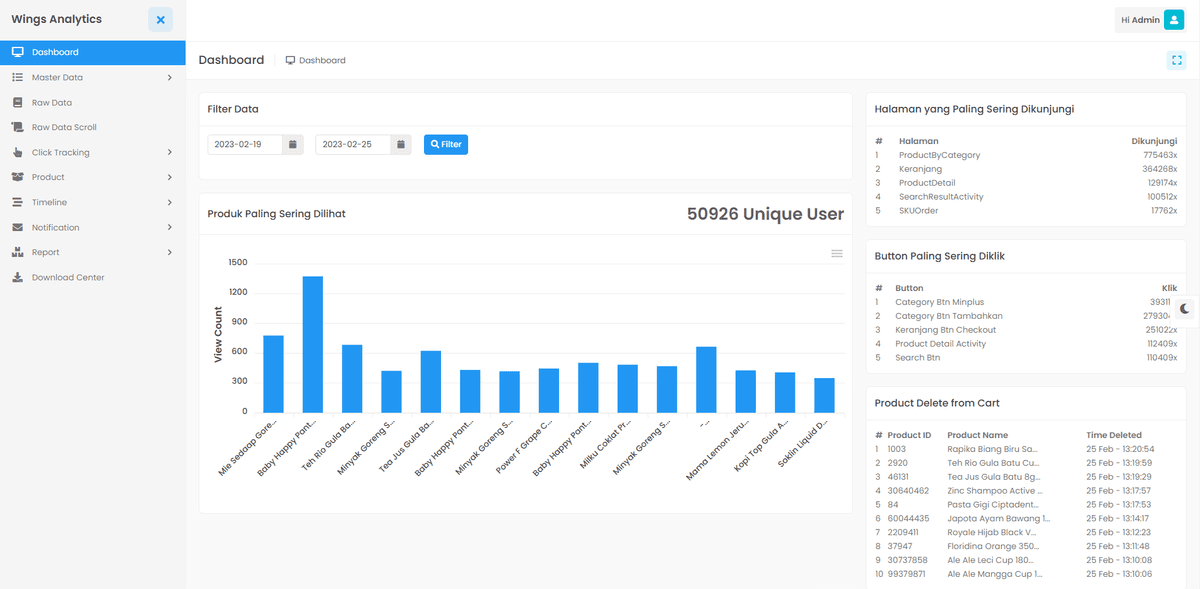Expand the Master Data submenu
Viewport: 1200px width, 589px height.
[169, 77]
